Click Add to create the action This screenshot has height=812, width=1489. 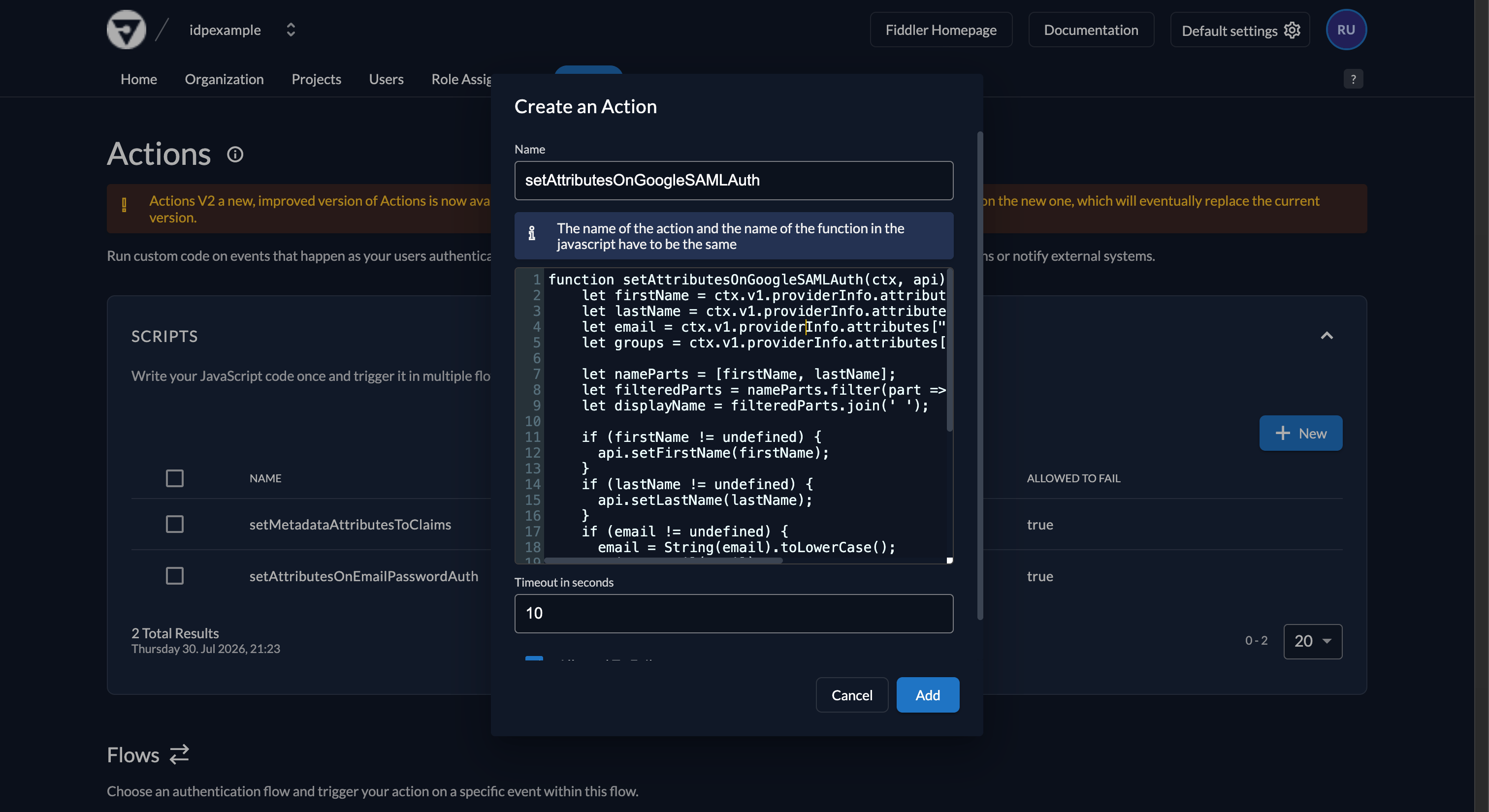click(x=927, y=695)
